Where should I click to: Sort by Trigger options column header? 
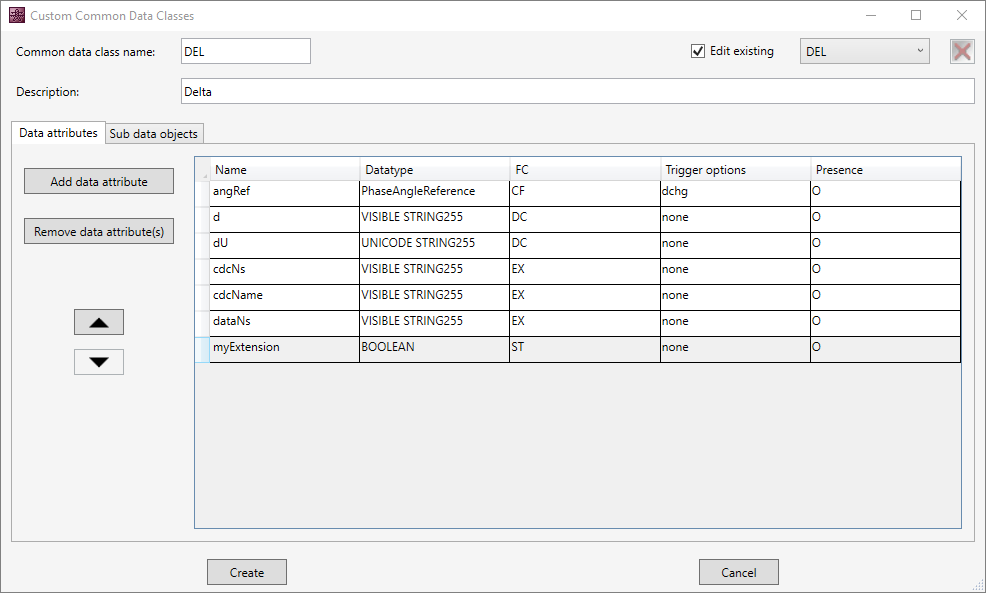[x=735, y=170]
